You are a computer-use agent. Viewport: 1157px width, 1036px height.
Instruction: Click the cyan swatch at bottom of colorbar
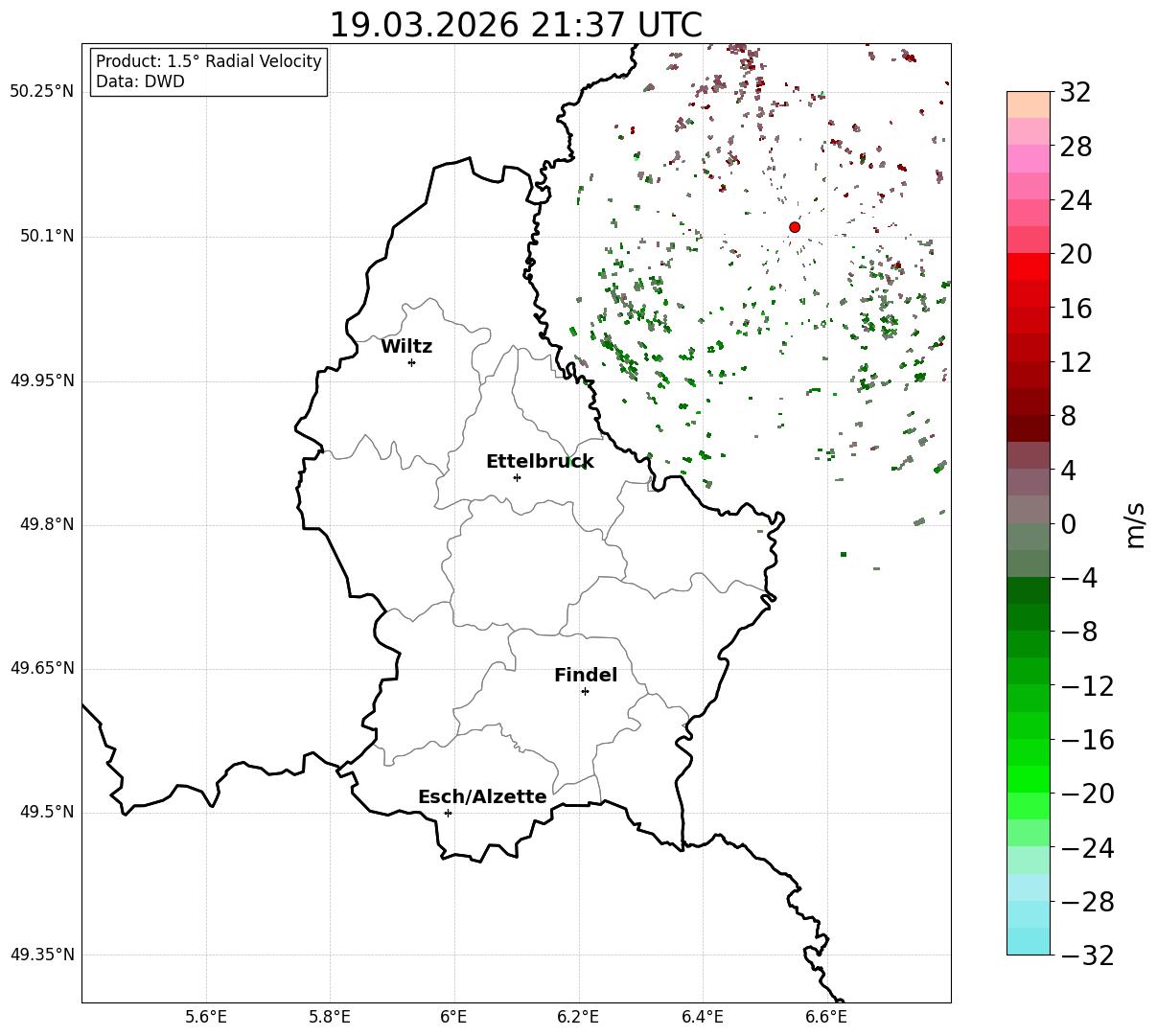coord(1029,941)
